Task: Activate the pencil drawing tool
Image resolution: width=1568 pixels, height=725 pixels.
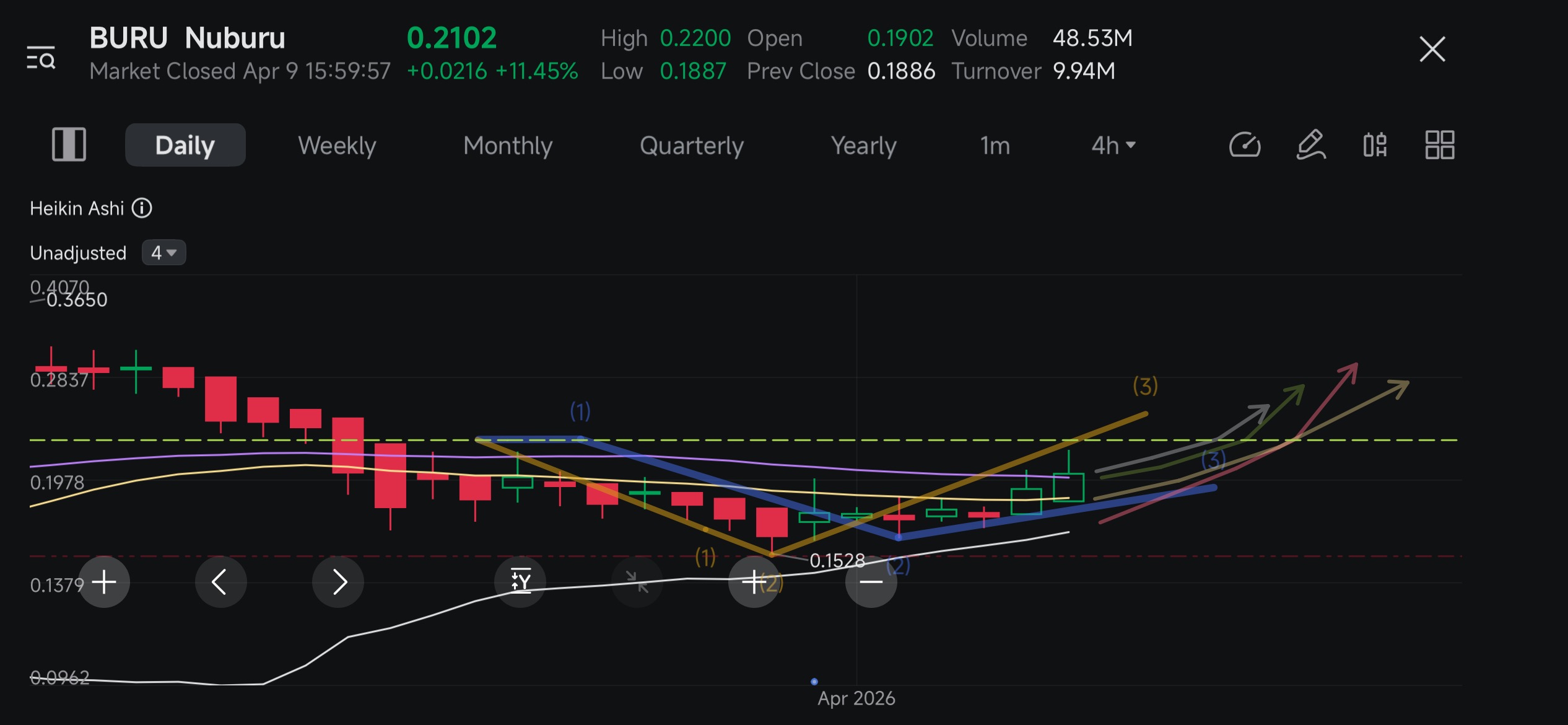Action: coord(1311,145)
